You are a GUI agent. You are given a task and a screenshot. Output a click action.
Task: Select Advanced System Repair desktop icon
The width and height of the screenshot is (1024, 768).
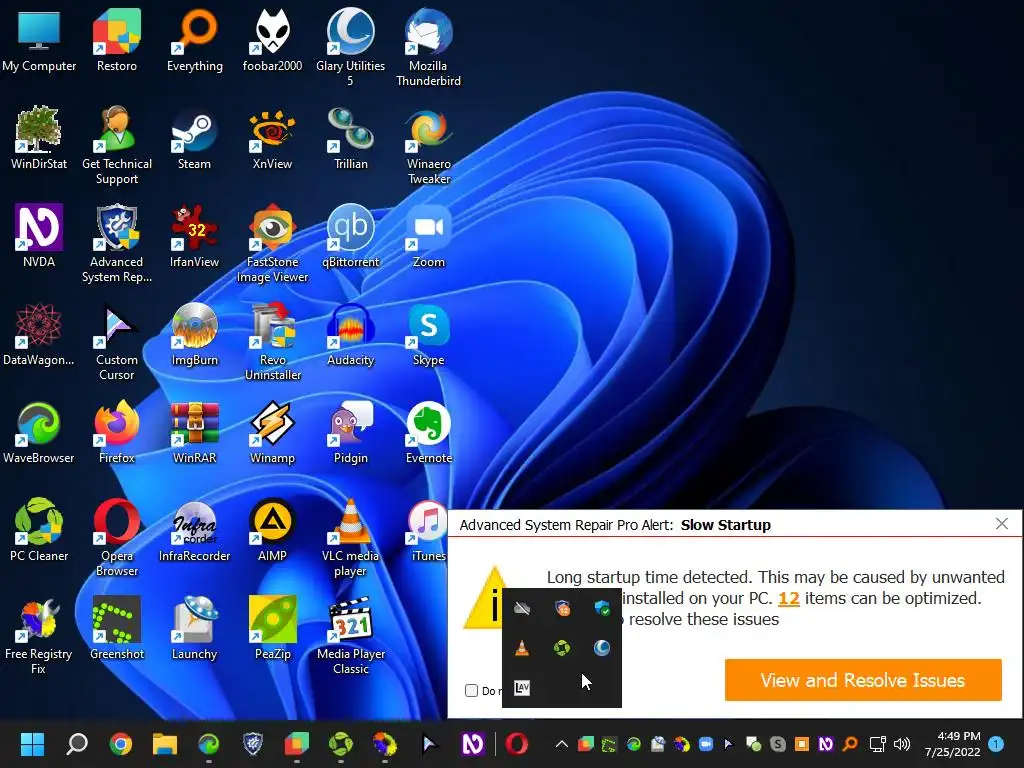[x=116, y=243]
